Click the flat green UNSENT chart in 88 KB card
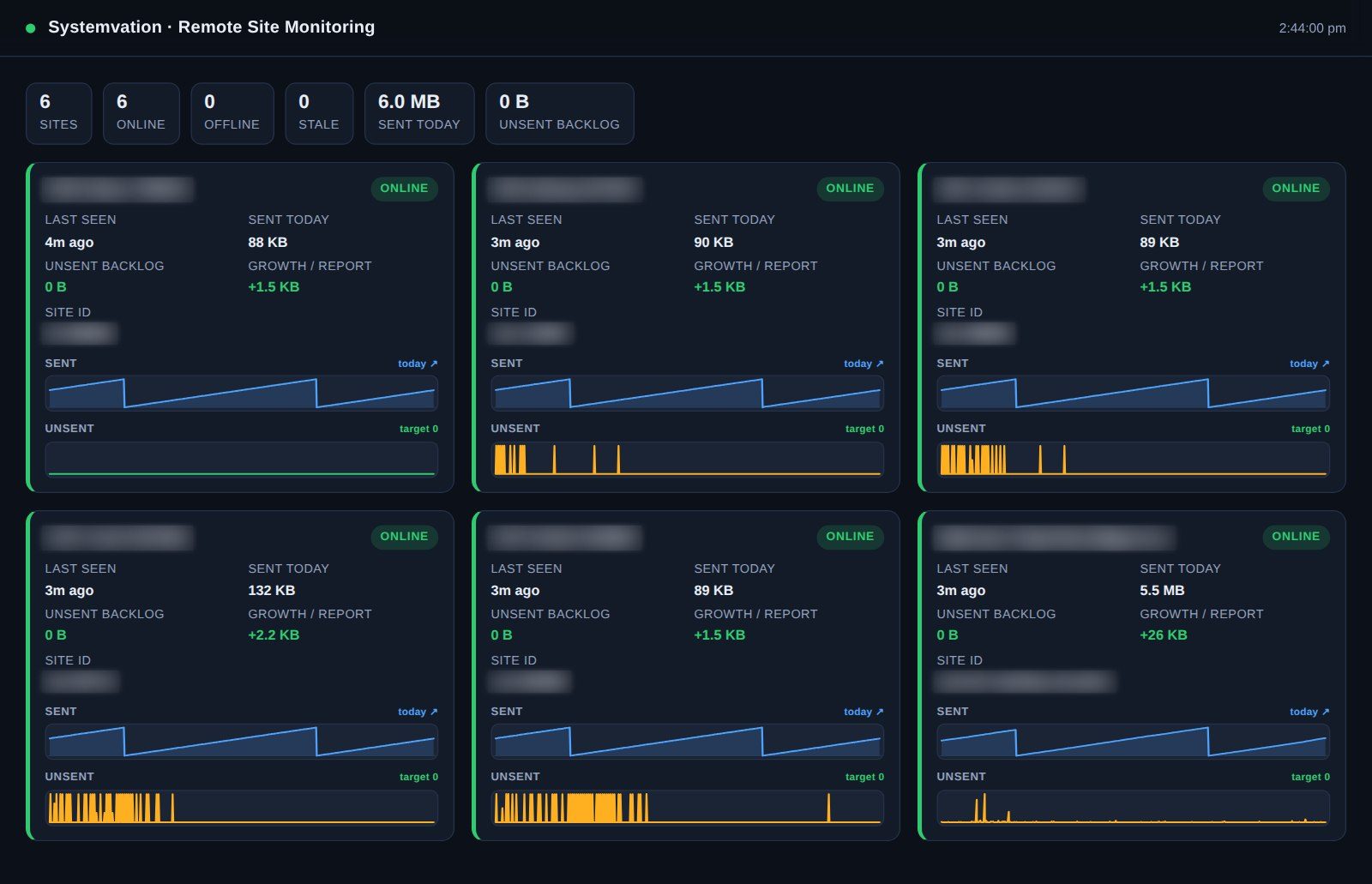The height and width of the screenshot is (884, 1372). (241, 460)
